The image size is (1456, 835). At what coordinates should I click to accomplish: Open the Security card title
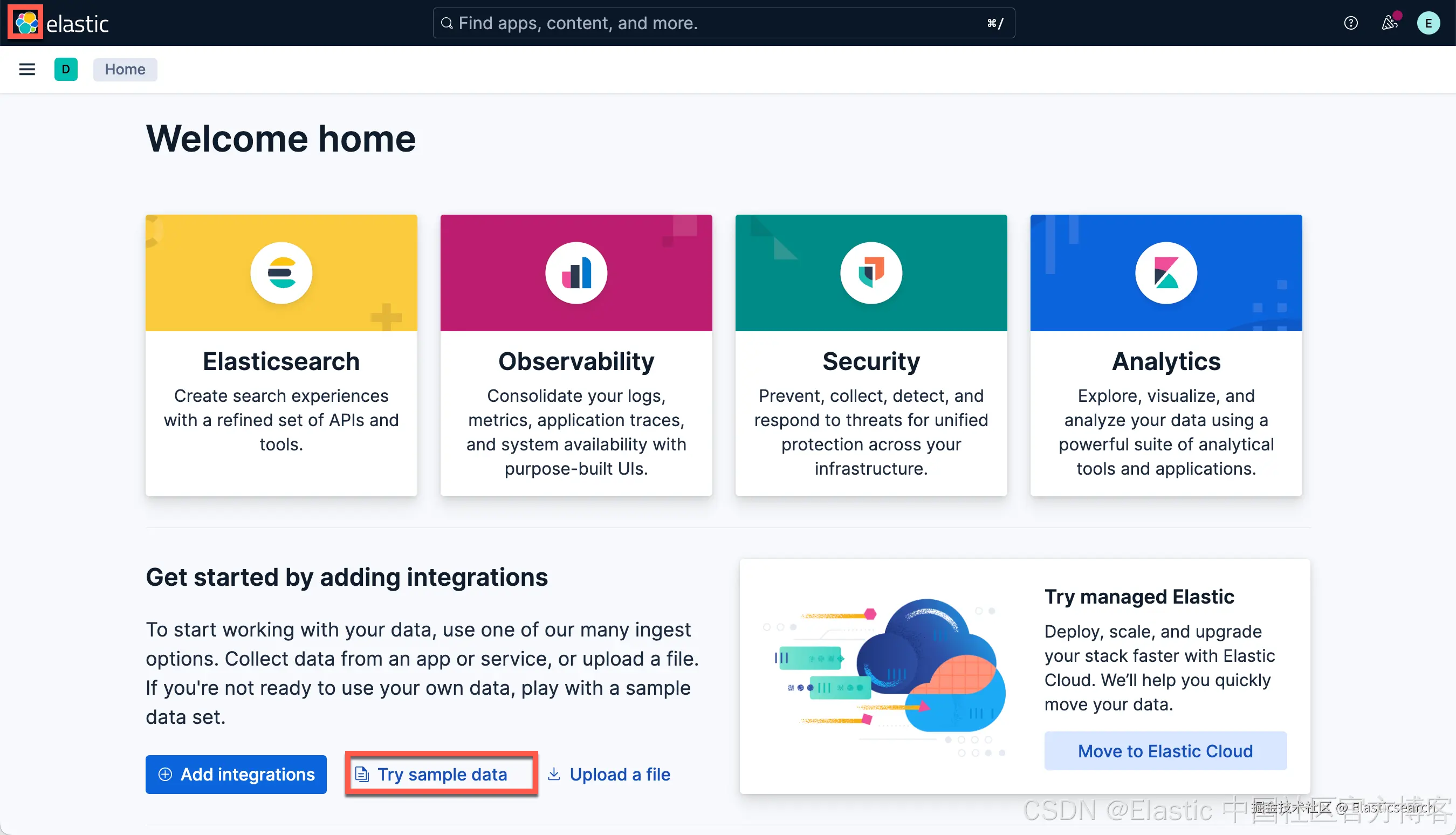[871, 361]
